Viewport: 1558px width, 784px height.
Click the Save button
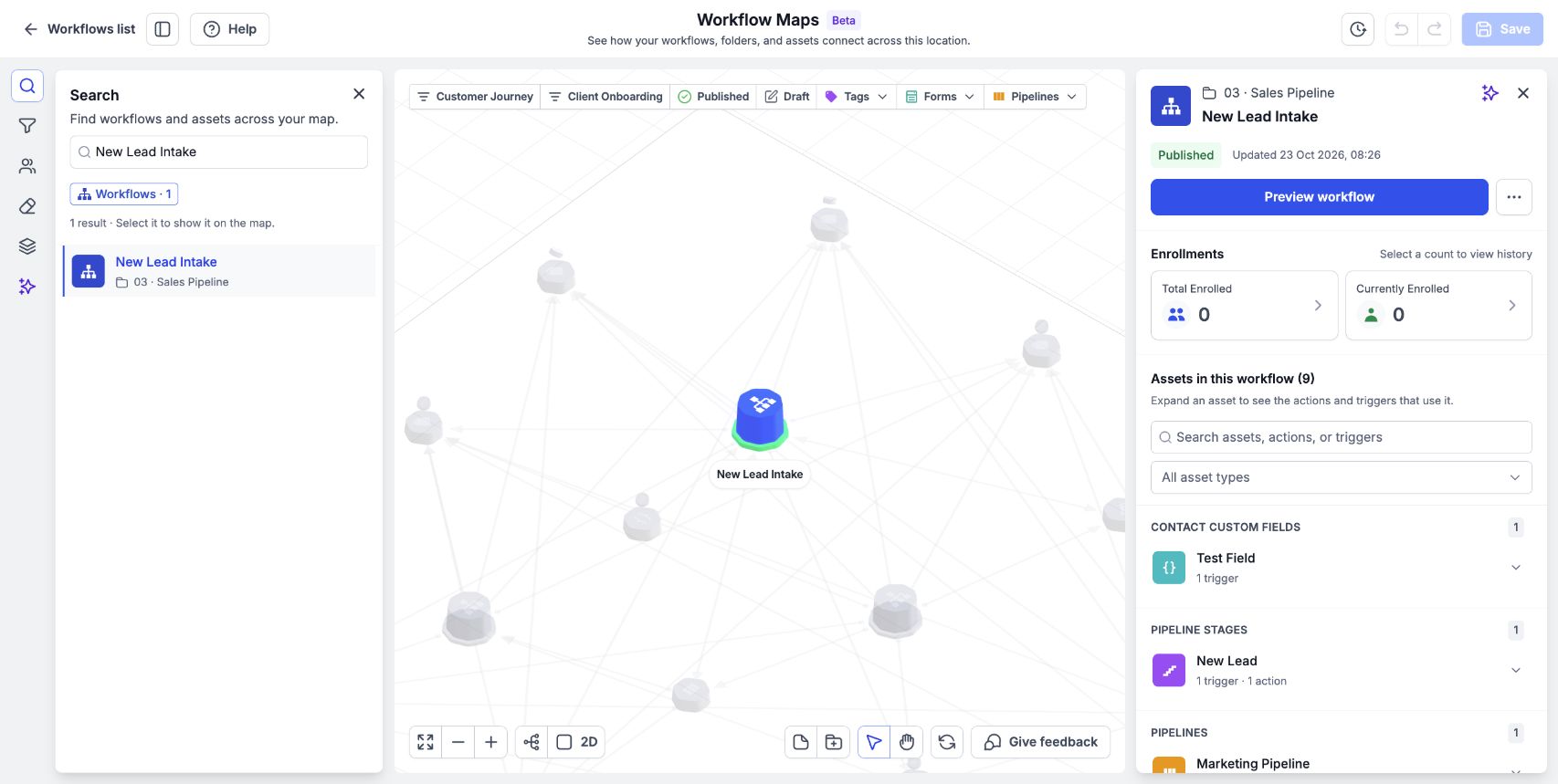pos(1502,29)
